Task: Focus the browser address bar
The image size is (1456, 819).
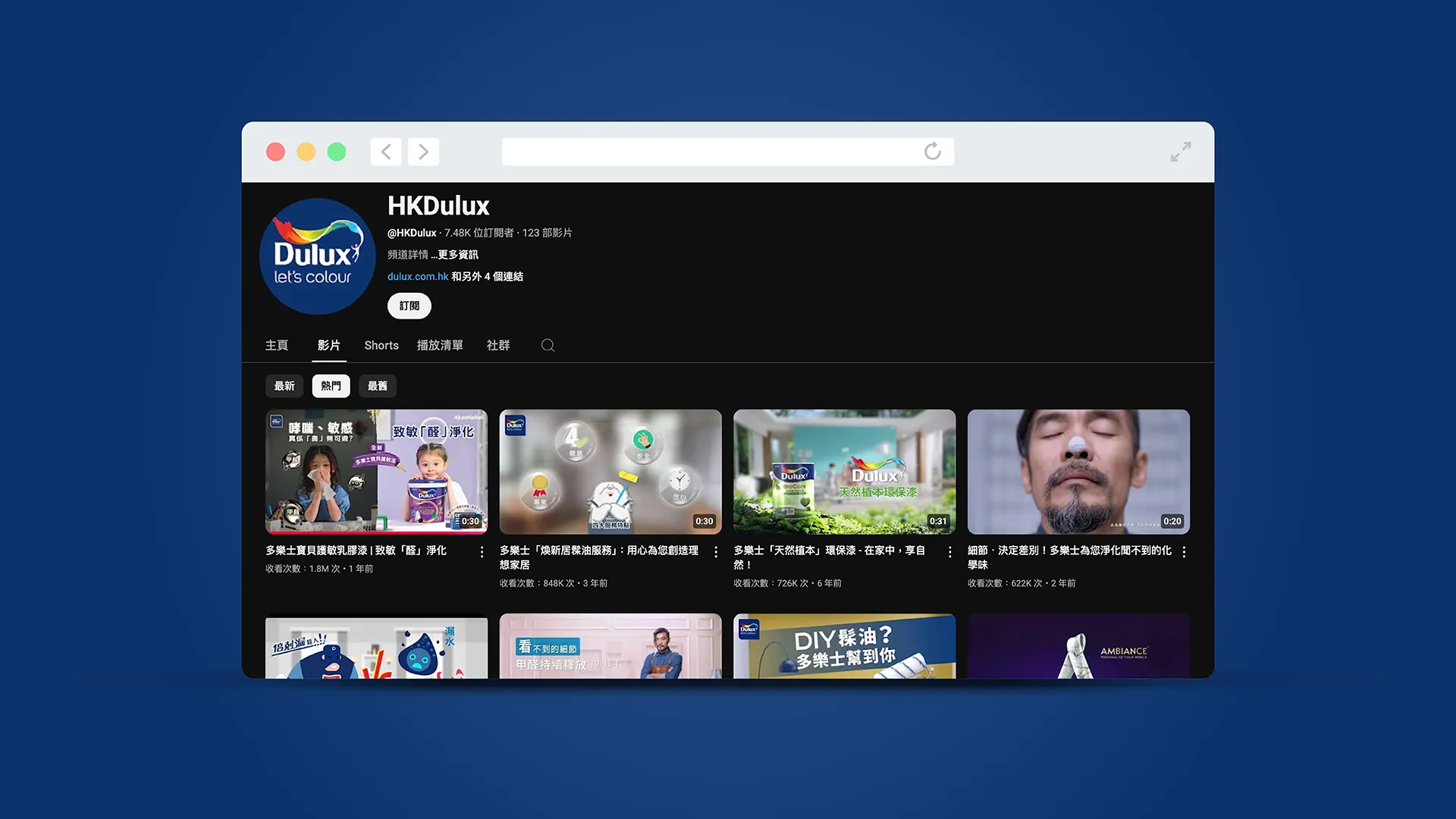Action: coord(727,152)
